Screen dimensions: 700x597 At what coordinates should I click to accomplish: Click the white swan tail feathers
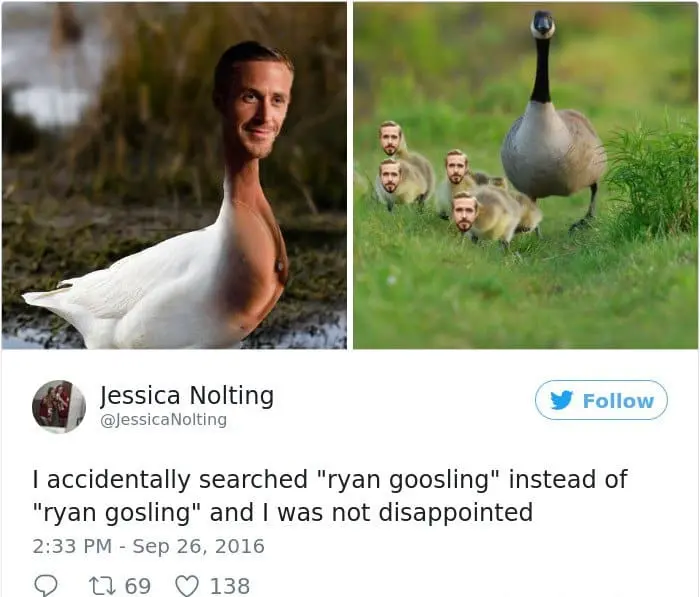(x=67, y=299)
